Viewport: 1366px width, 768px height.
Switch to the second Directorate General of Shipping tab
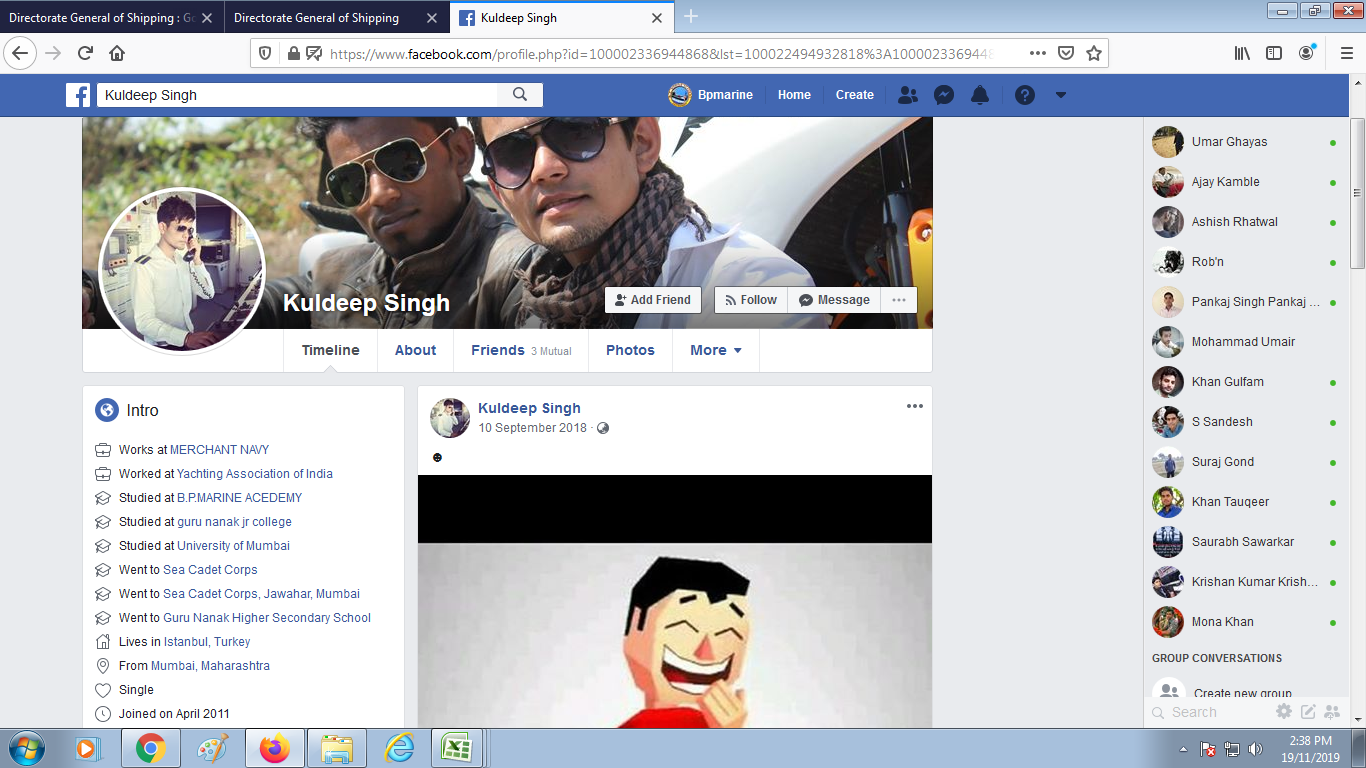(337, 18)
